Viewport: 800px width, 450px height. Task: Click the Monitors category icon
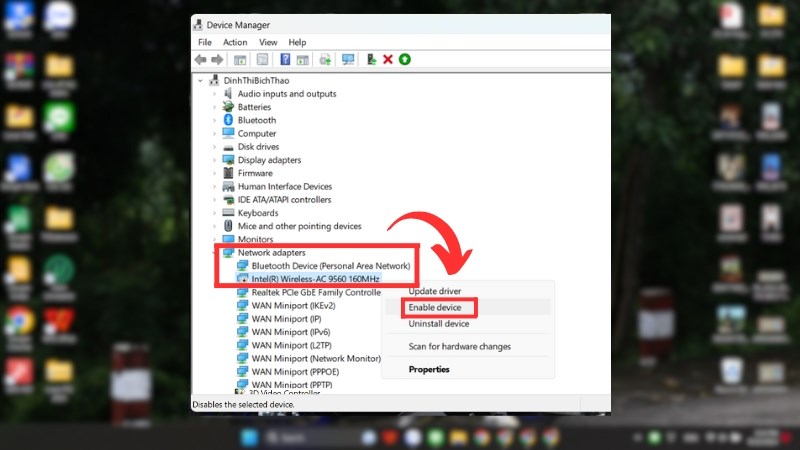[228, 239]
